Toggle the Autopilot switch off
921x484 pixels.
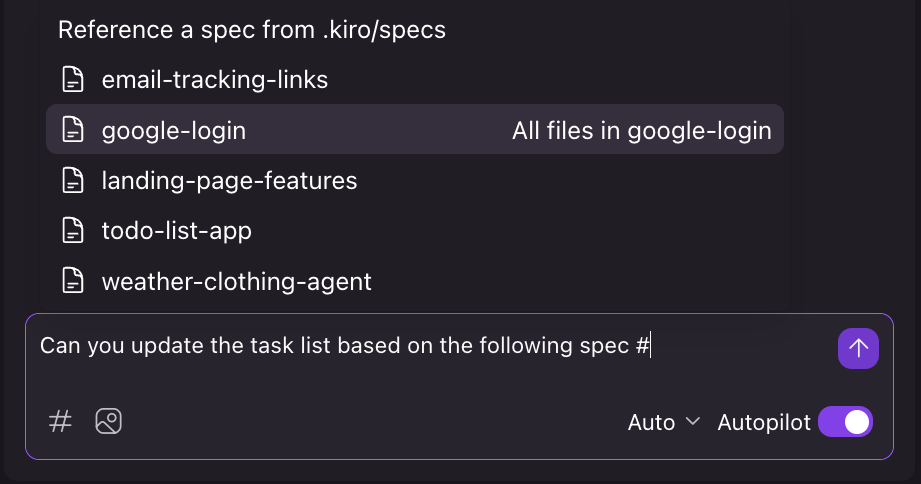click(845, 422)
